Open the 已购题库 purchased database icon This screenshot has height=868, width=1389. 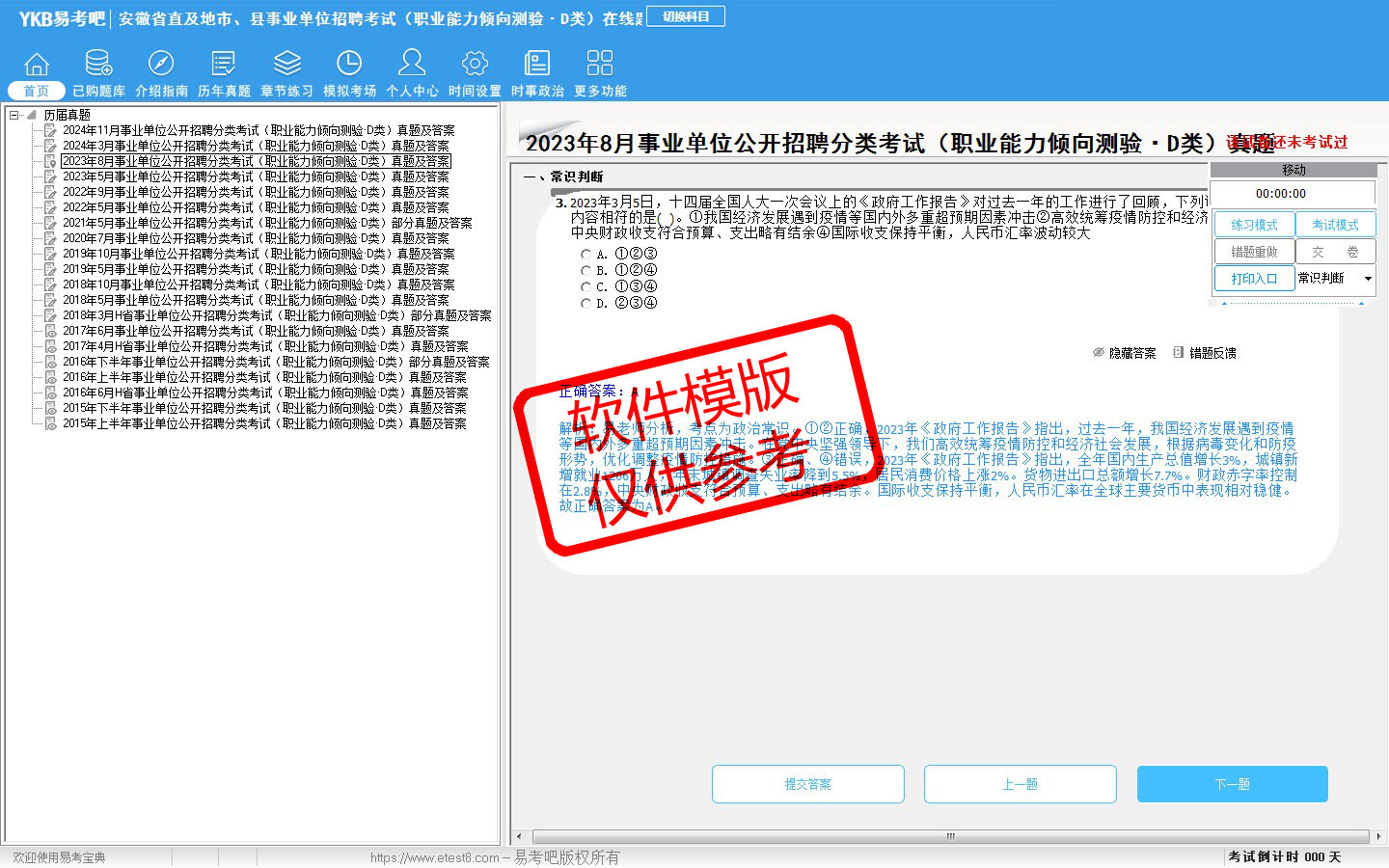pyautogui.click(x=98, y=65)
